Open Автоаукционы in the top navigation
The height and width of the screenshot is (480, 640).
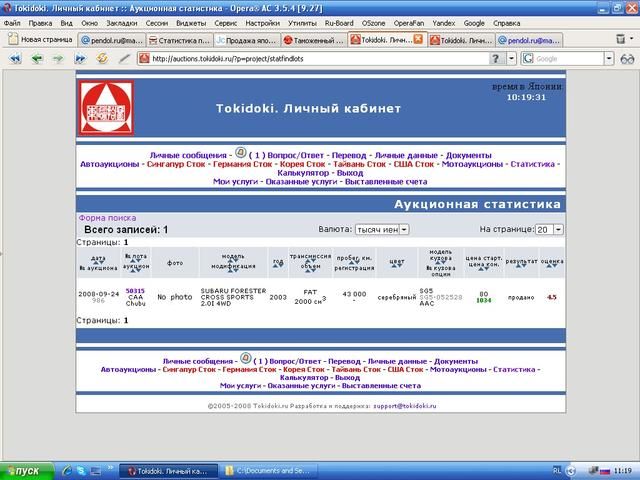point(109,164)
